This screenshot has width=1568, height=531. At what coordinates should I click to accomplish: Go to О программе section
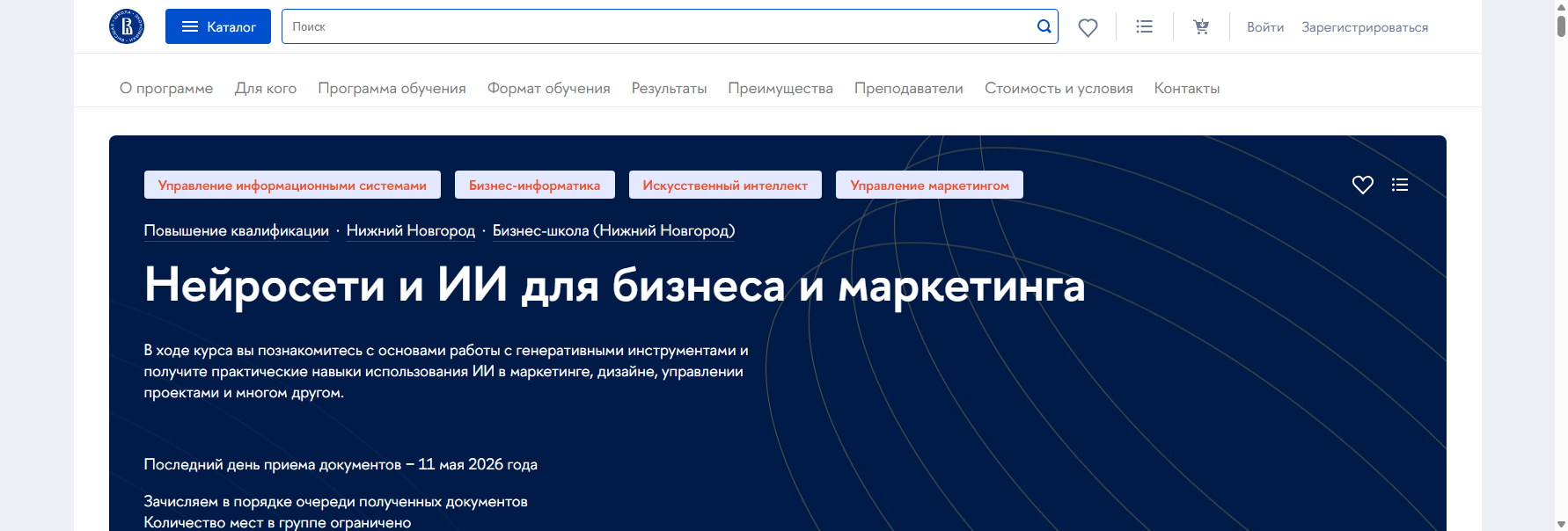pos(166,88)
